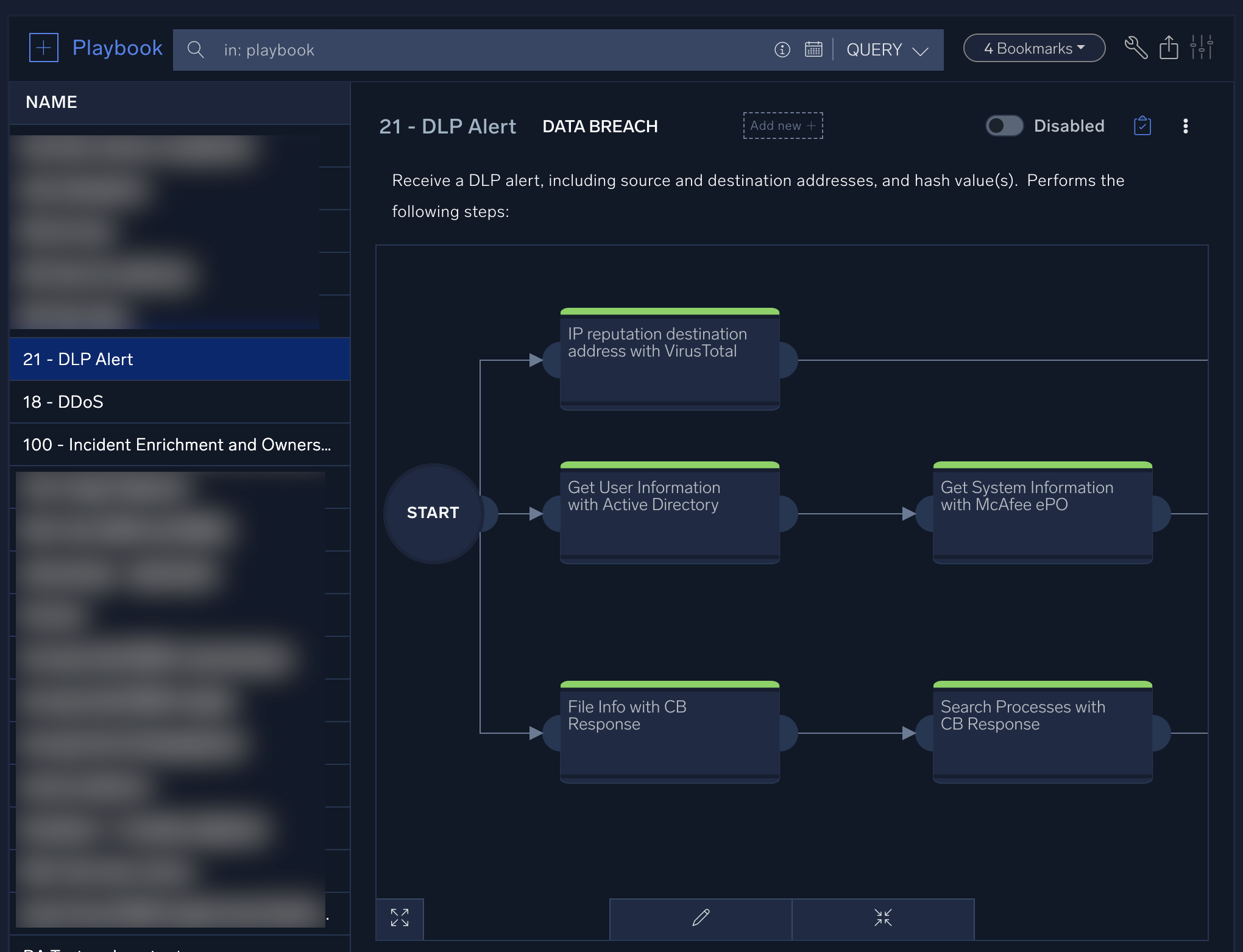The width and height of the screenshot is (1243, 952).
Task: Click the search magnifier icon
Action: coord(196,49)
